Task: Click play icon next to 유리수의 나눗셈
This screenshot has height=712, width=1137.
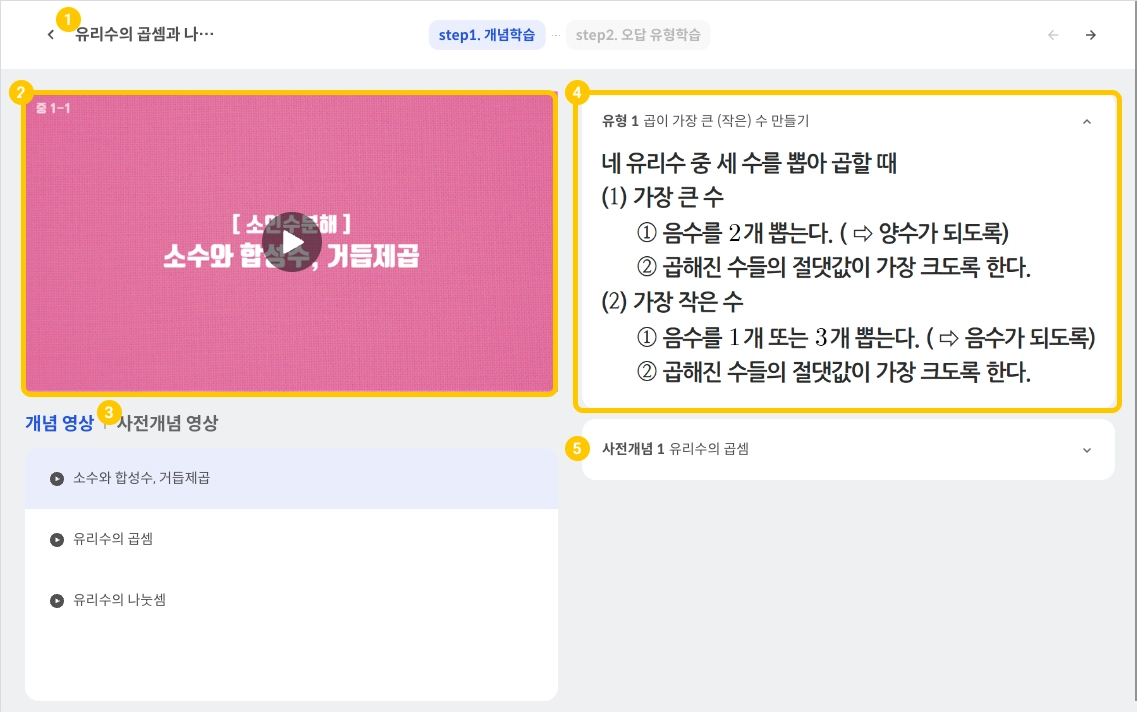Action: (x=57, y=600)
